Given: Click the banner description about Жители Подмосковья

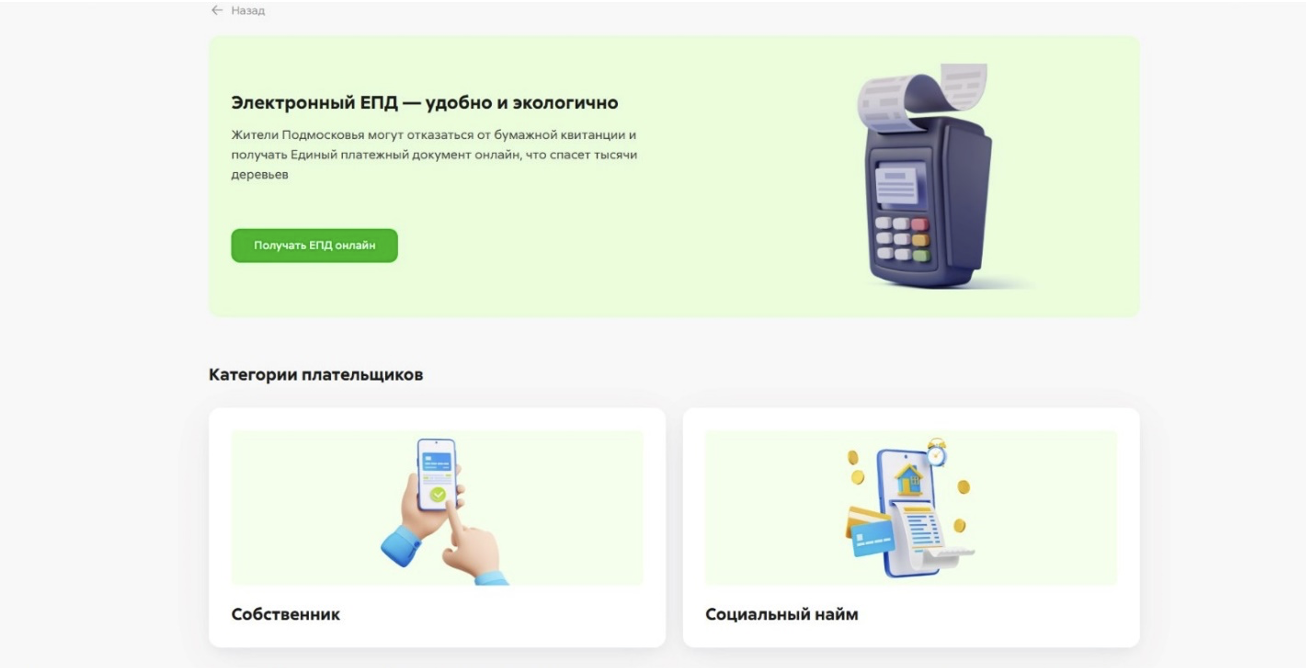Looking at the screenshot, I should 434,154.
